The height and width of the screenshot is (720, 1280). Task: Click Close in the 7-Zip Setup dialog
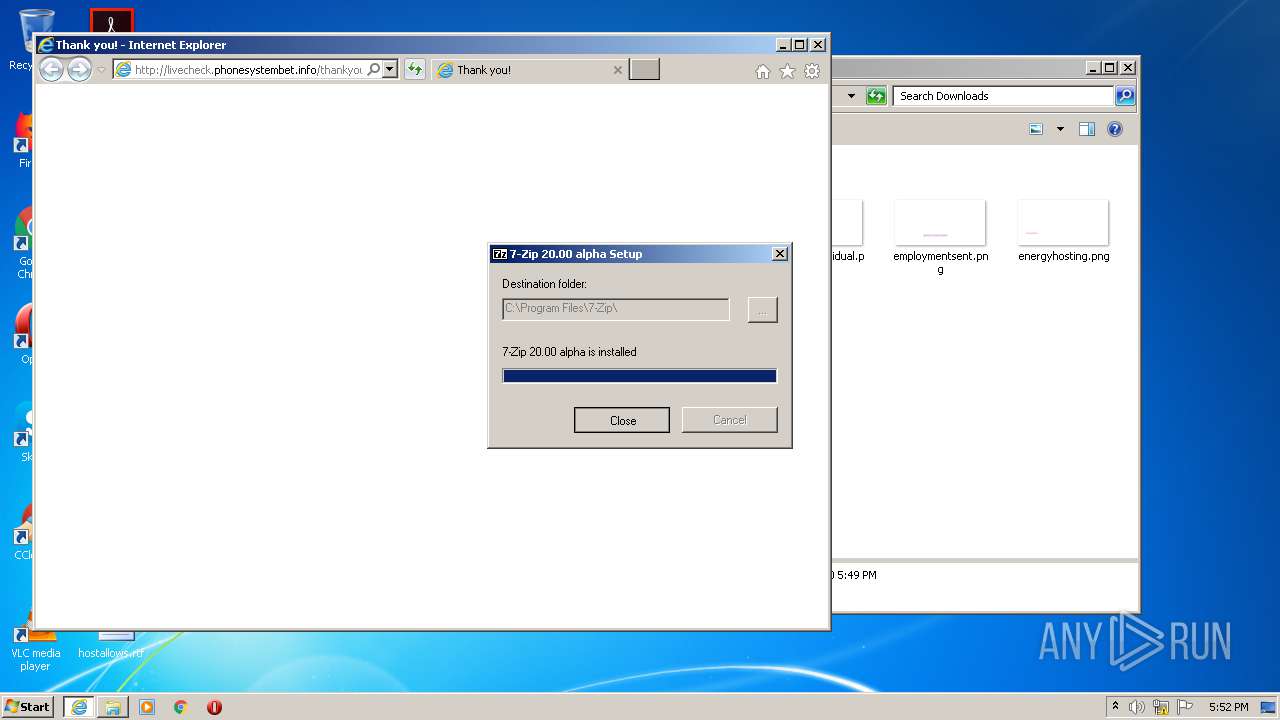pyautogui.click(x=622, y=420)
